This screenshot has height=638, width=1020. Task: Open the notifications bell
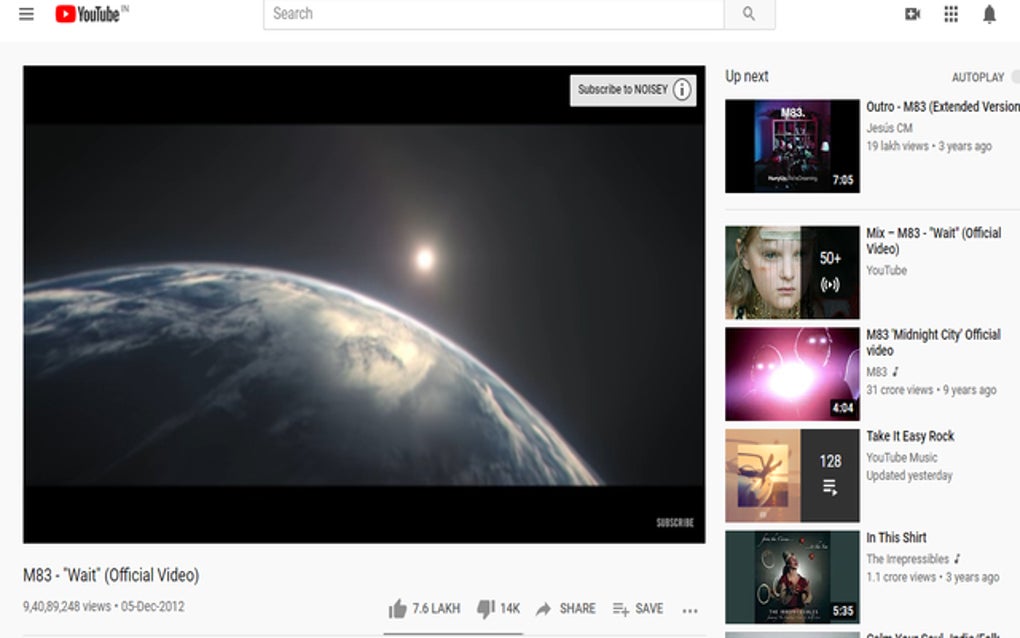coord(988,14)
